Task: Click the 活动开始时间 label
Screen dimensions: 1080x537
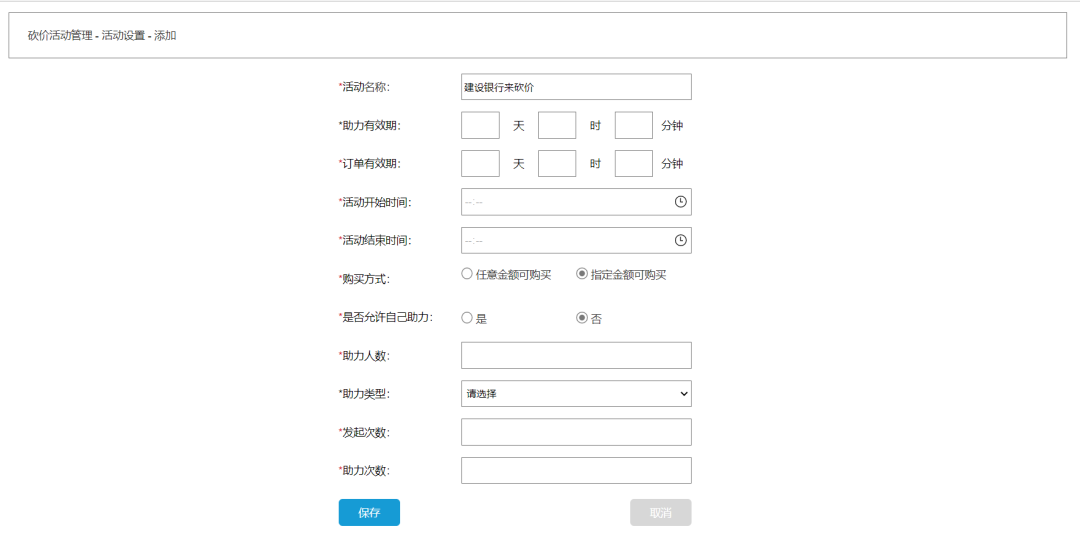Action: point(375,202)
